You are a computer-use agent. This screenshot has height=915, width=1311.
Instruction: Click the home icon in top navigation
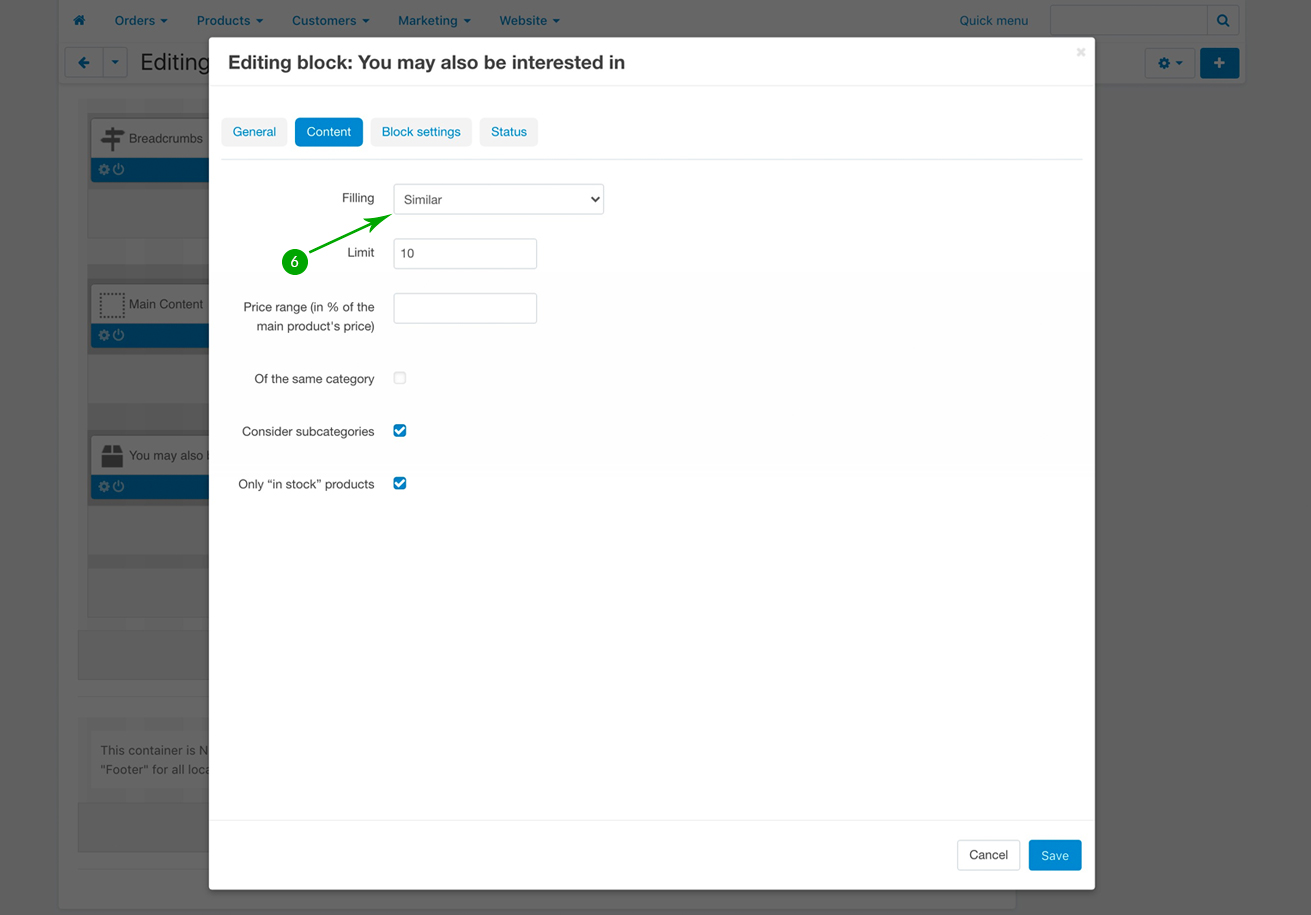(x=79, y=20)
